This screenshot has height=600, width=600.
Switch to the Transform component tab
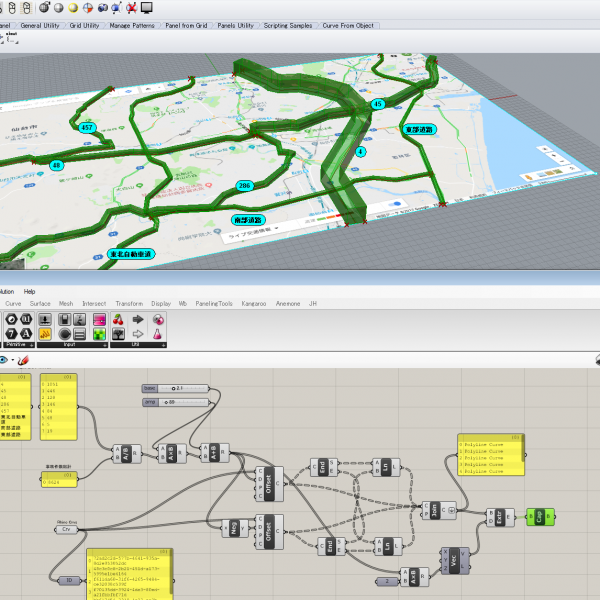[129, 303]
